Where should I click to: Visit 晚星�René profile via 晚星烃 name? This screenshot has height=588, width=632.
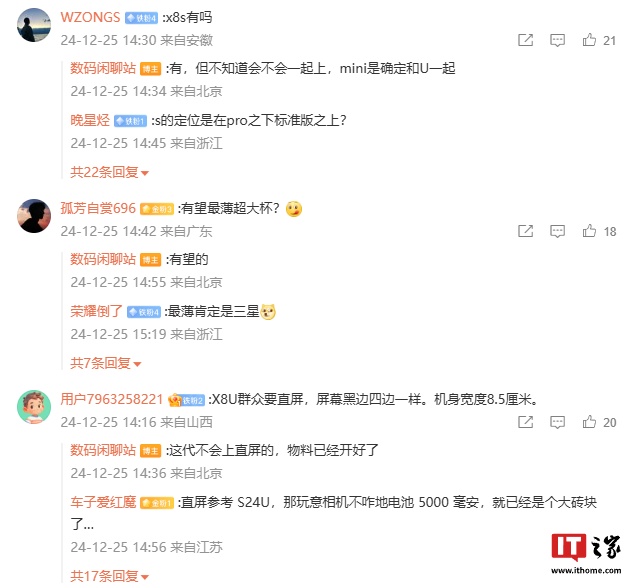coord(90,120)
